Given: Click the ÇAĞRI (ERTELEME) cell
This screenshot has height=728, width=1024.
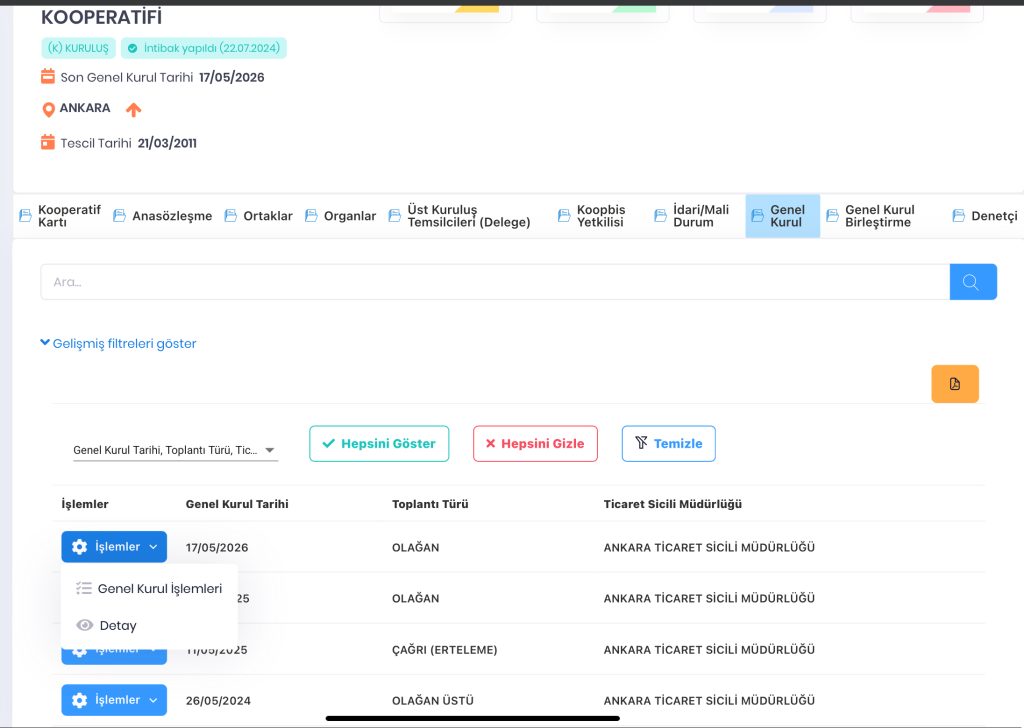Looking at the screenshot, I should pyautogui.click(x=445, y=650).
